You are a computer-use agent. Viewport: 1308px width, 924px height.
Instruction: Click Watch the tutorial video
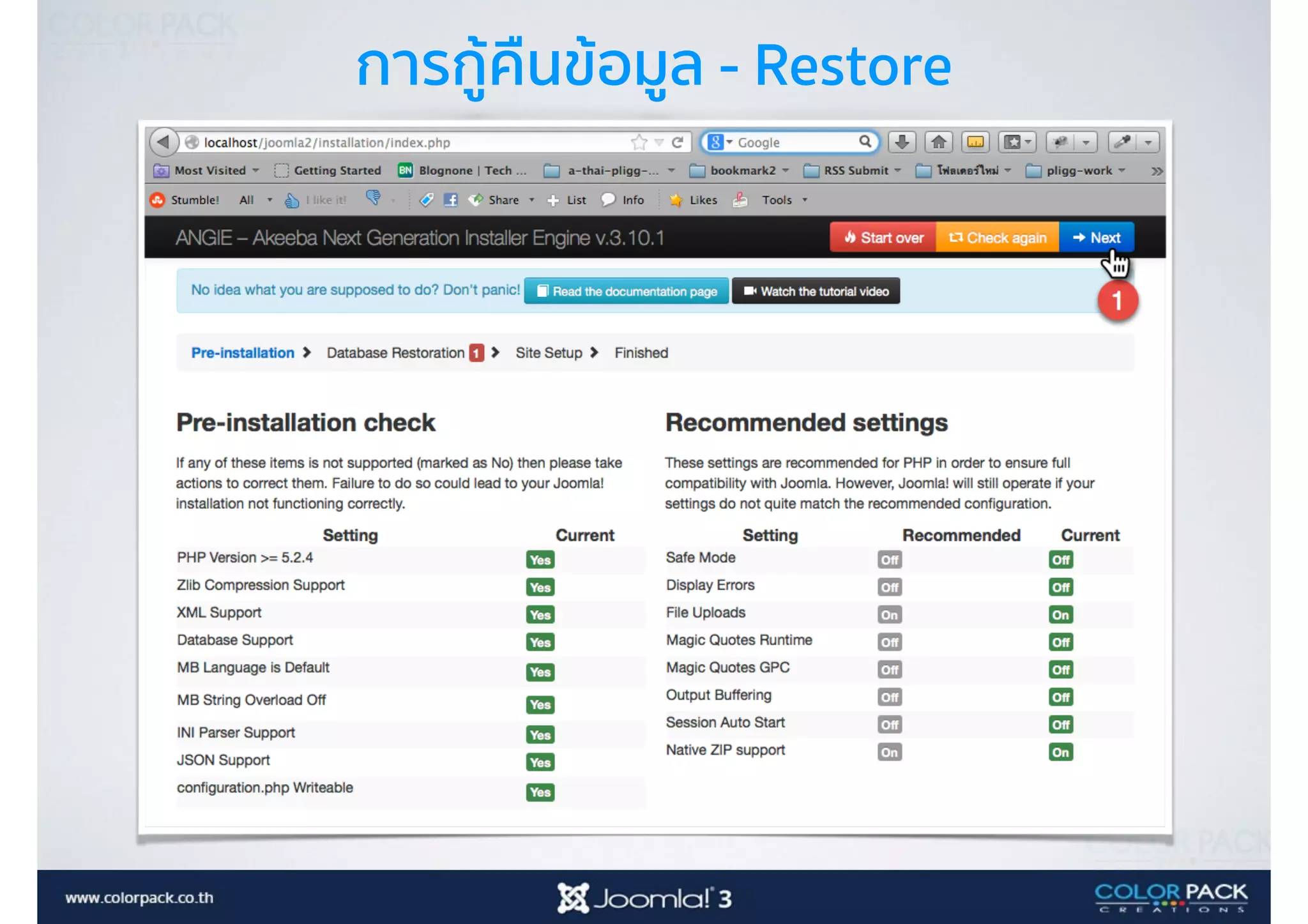point(816,291)
